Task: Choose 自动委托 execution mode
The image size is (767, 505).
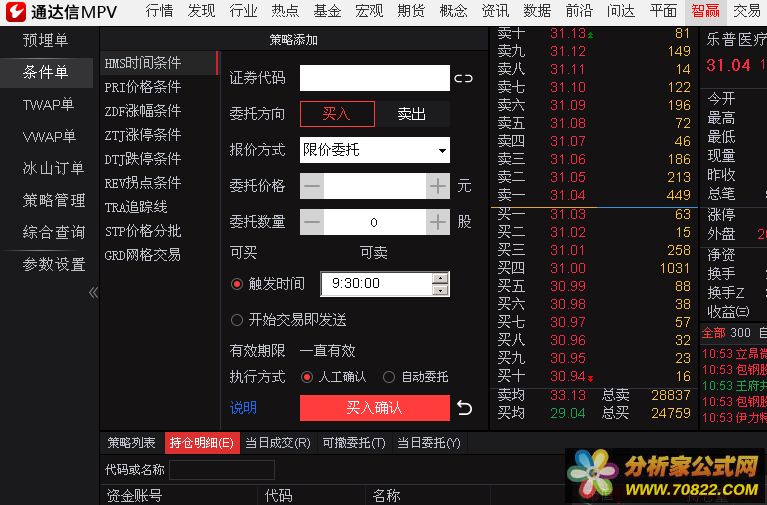Action: pos(389,377)
